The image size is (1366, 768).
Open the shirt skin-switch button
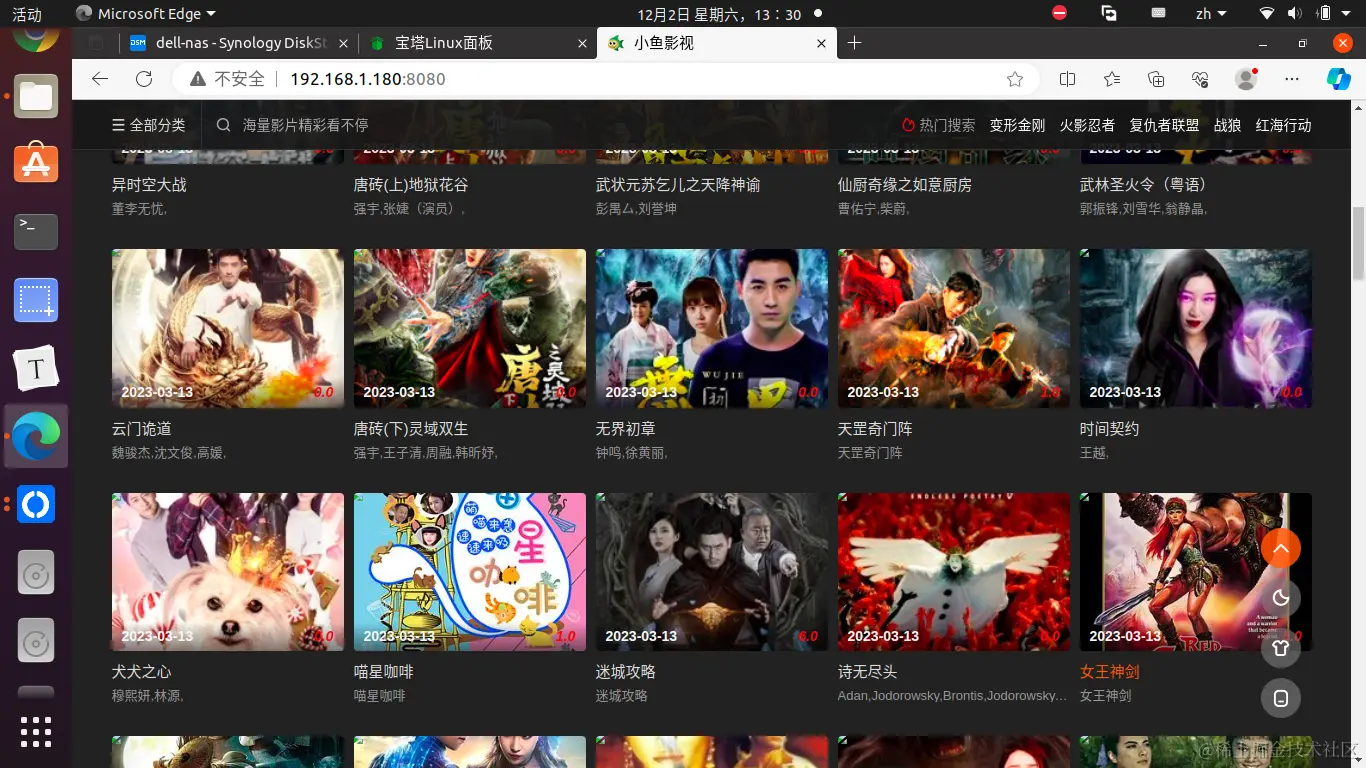coord(1281,648)
